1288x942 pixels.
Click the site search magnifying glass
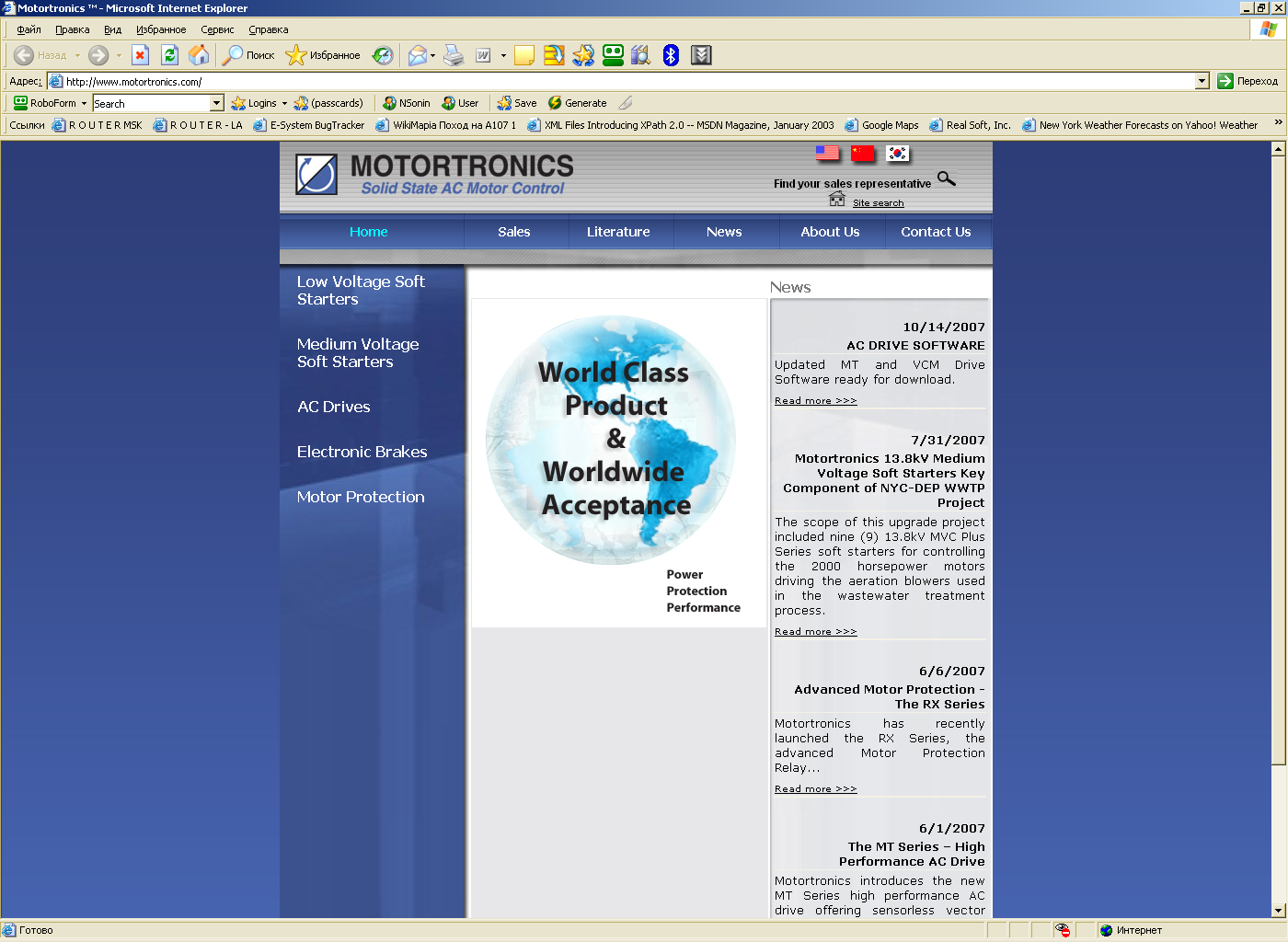point(947,180)
